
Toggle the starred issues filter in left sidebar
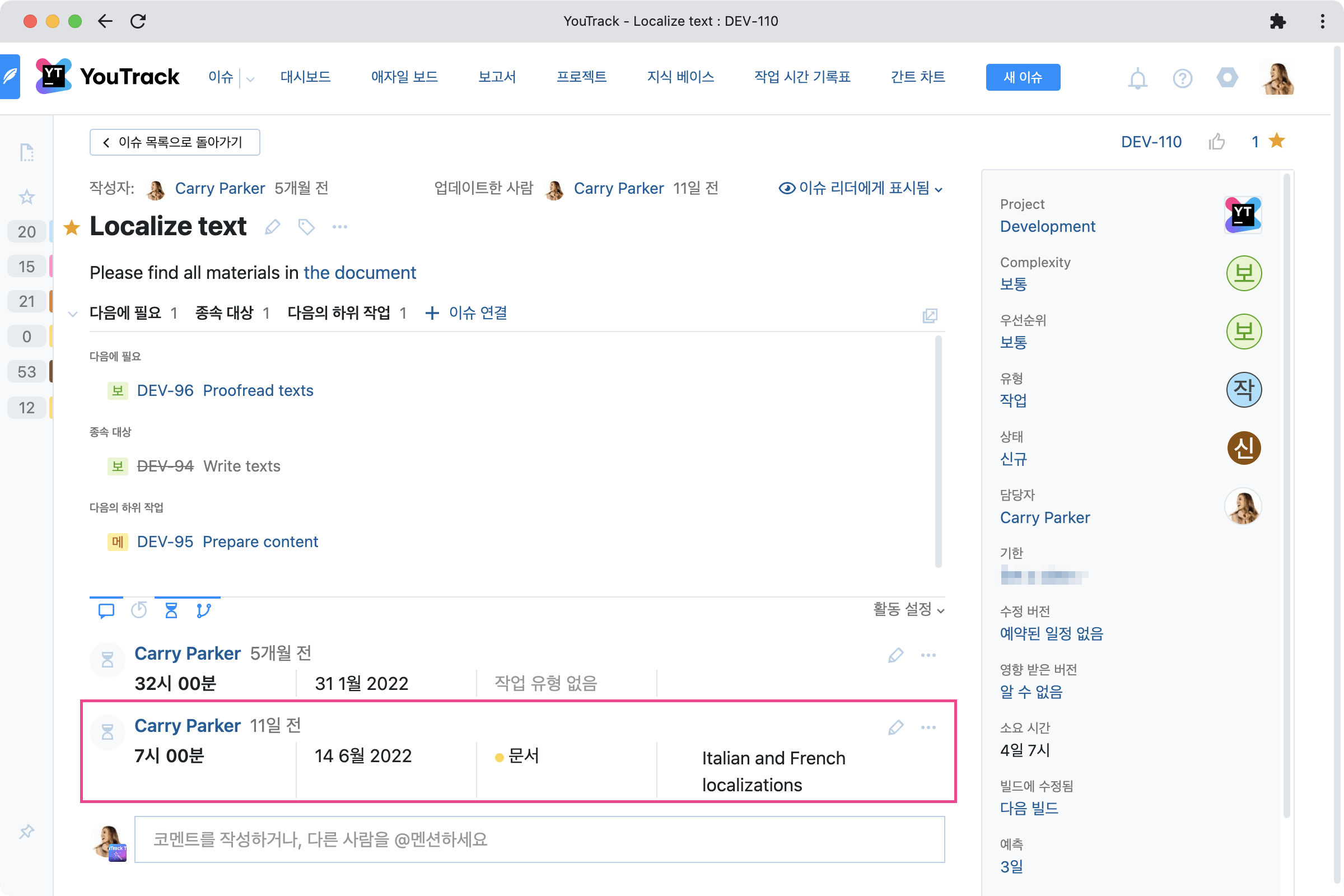(x=26, y=197)
